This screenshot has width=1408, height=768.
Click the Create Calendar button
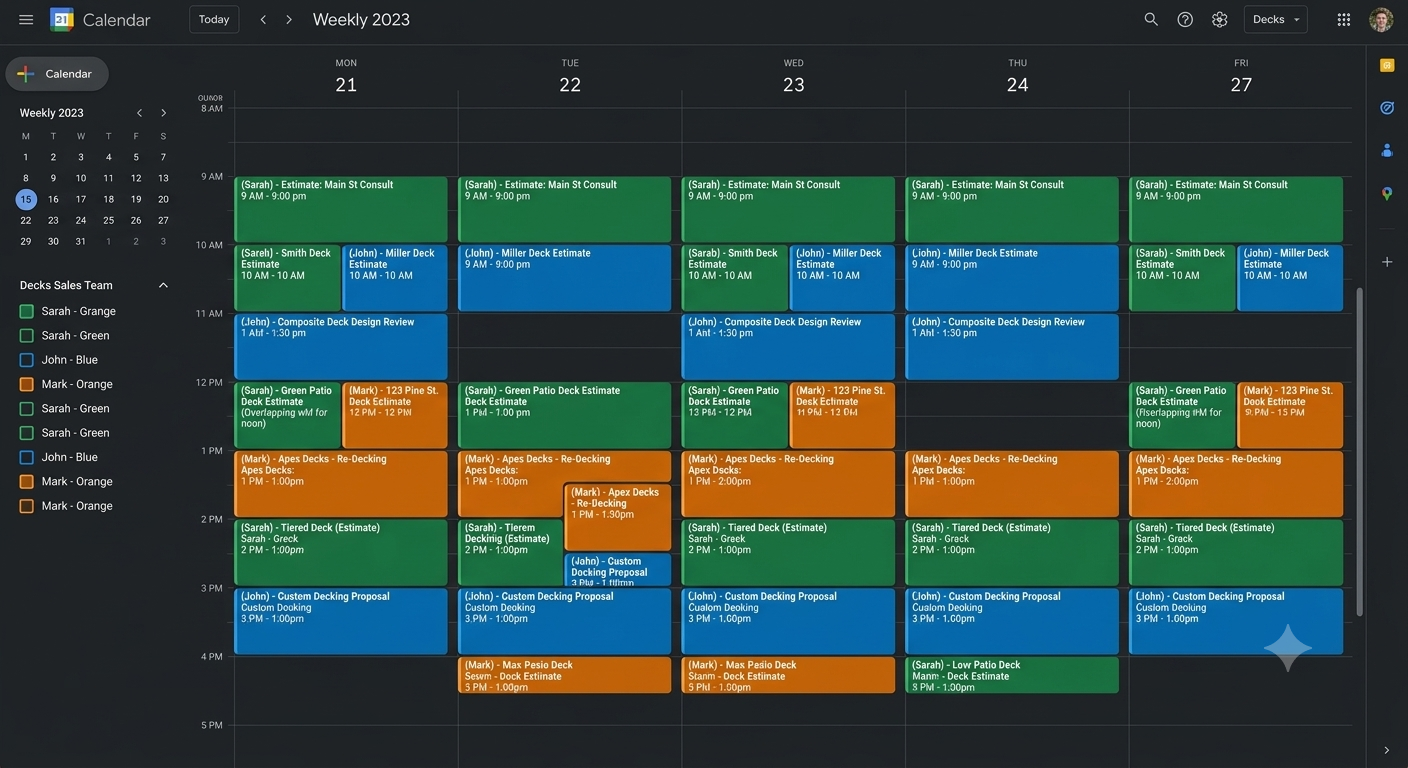click(x=57, y=74)
